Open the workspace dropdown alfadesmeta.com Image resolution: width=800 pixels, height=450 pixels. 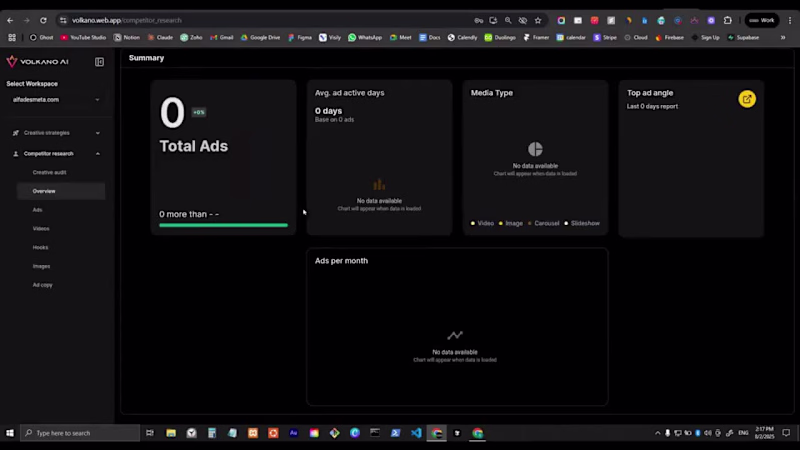coord(56,99)
